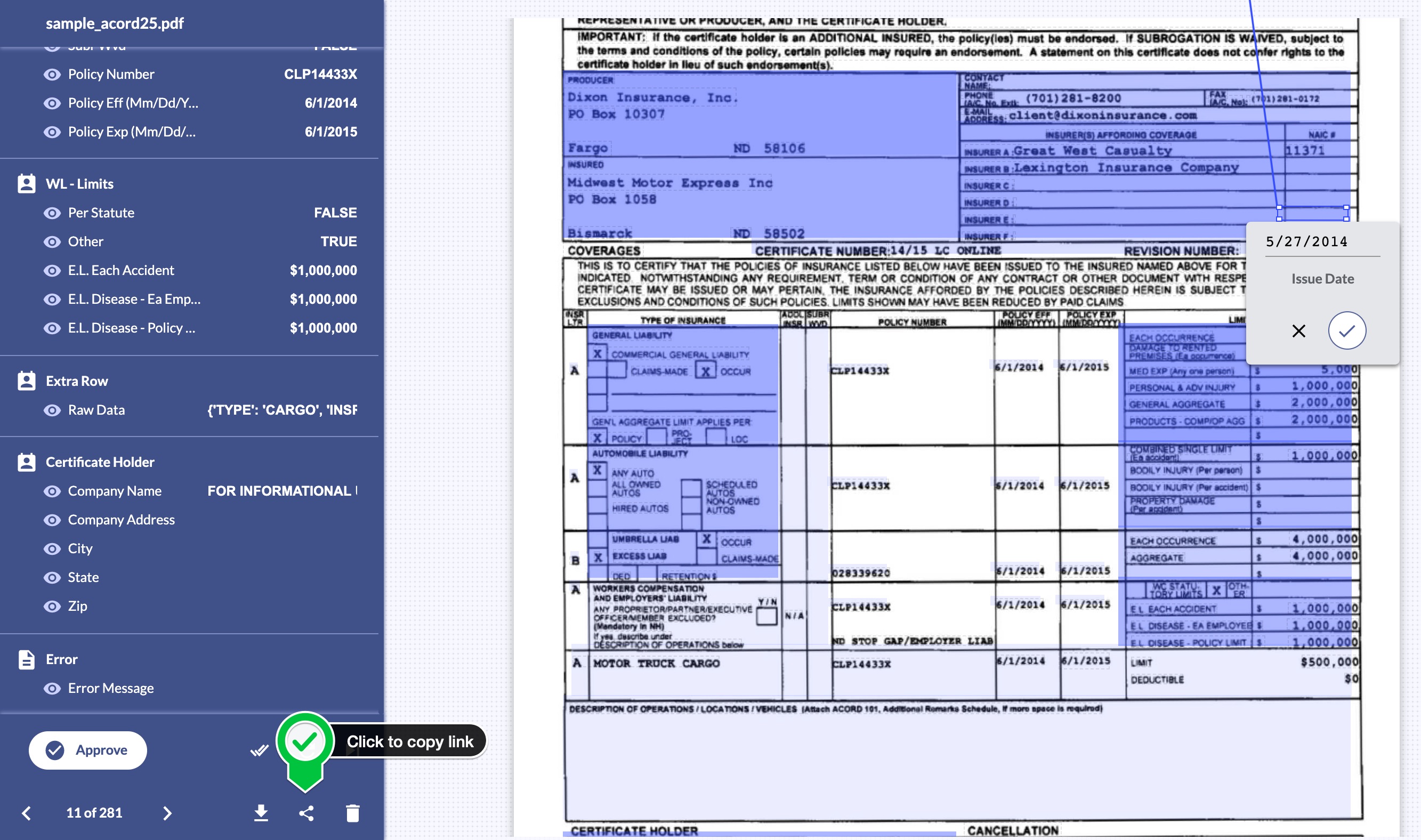
Task: Toggle eye icon beside City field
Action: pos(52,550)
